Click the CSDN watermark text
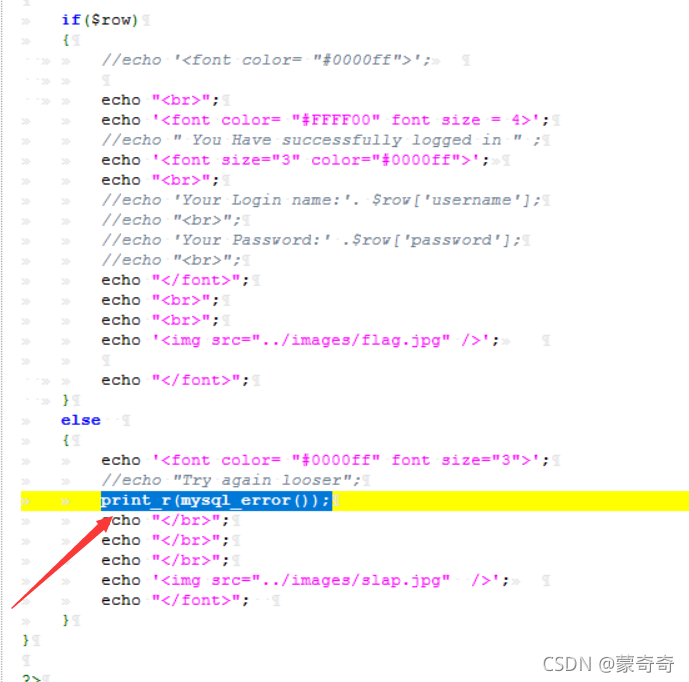689x682 pixels. coord(608,664)
